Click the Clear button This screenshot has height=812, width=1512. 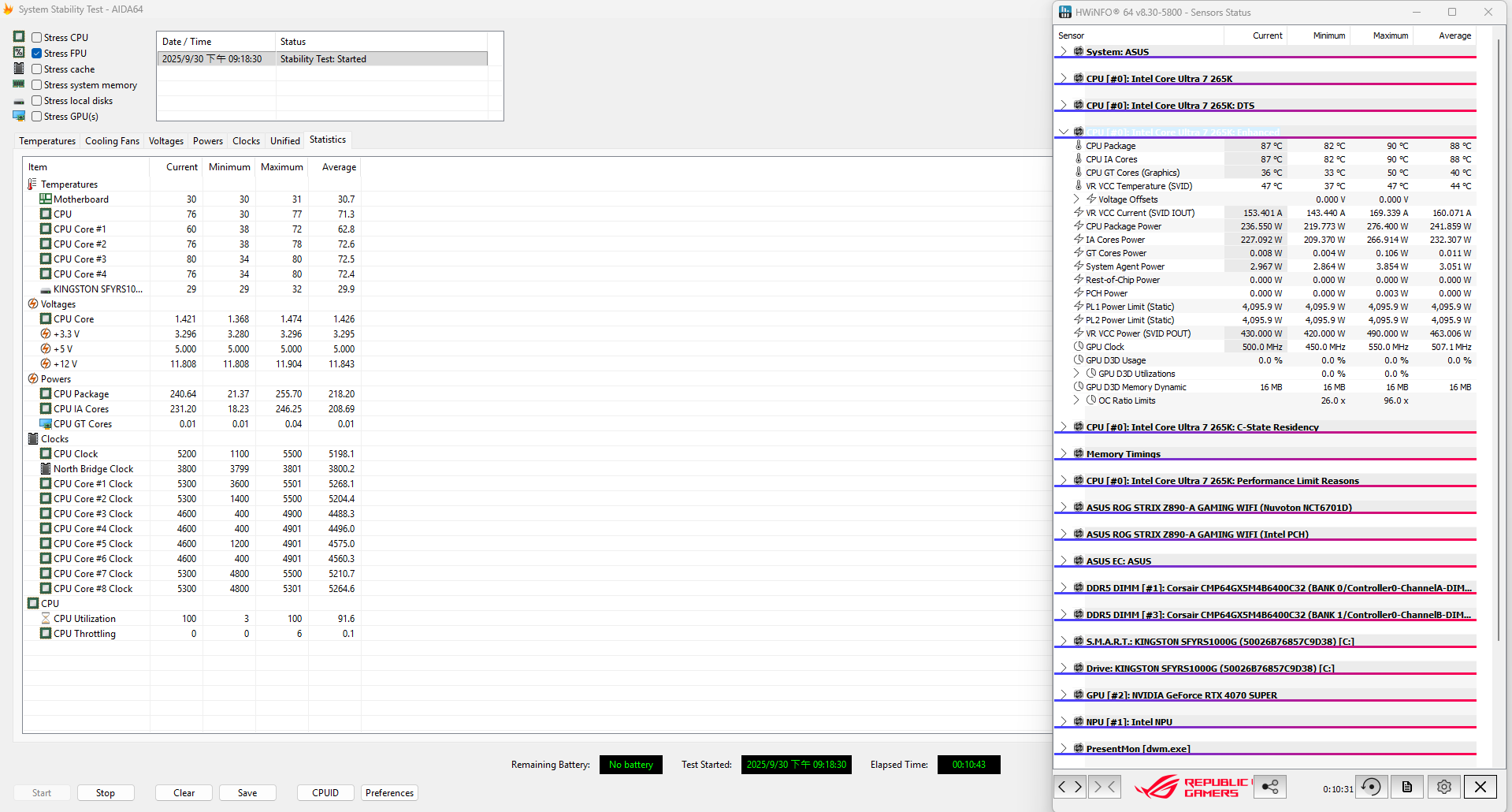coord(184,793)
